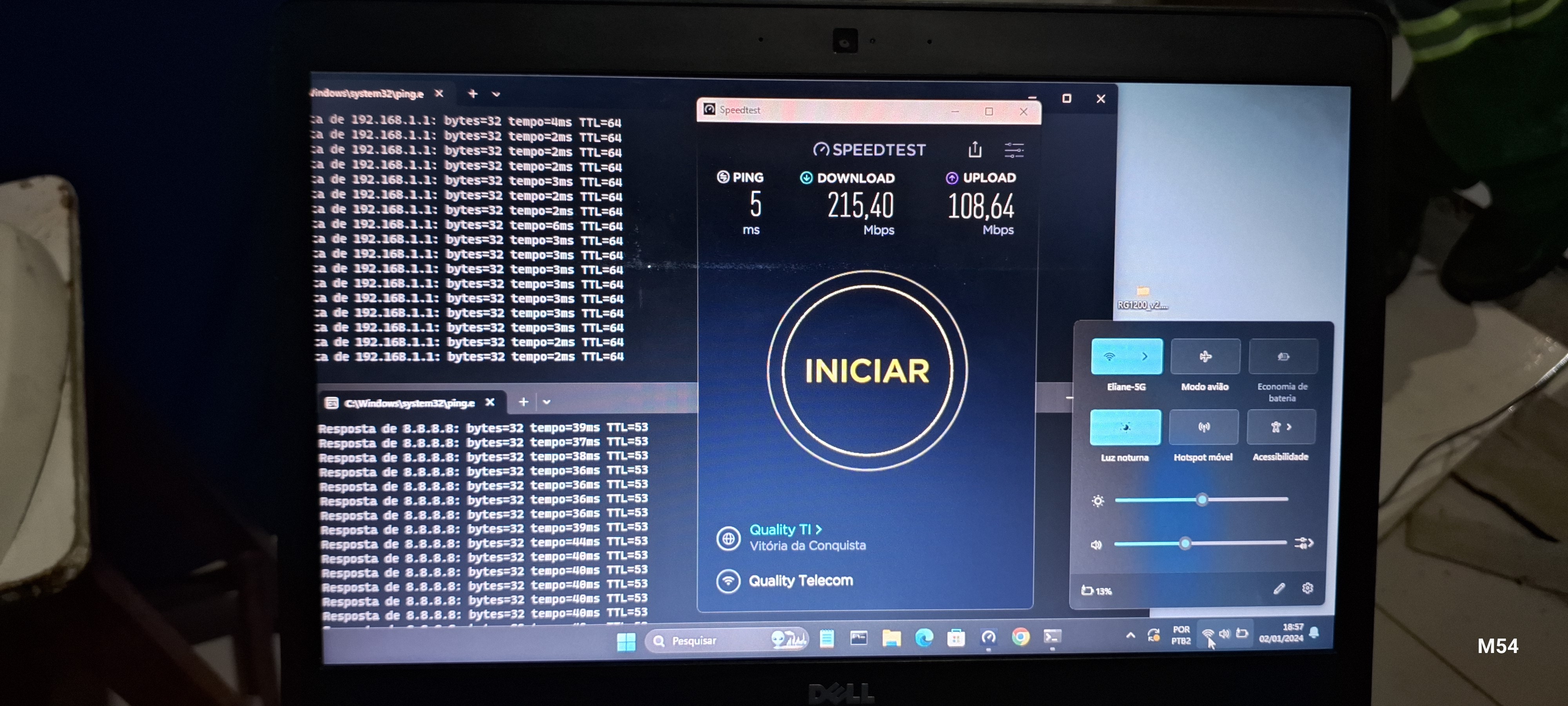Viewport: 1568px width, 706px height.
Task: Open new tab dropdown in upper terminal
Action: (496, 95)
